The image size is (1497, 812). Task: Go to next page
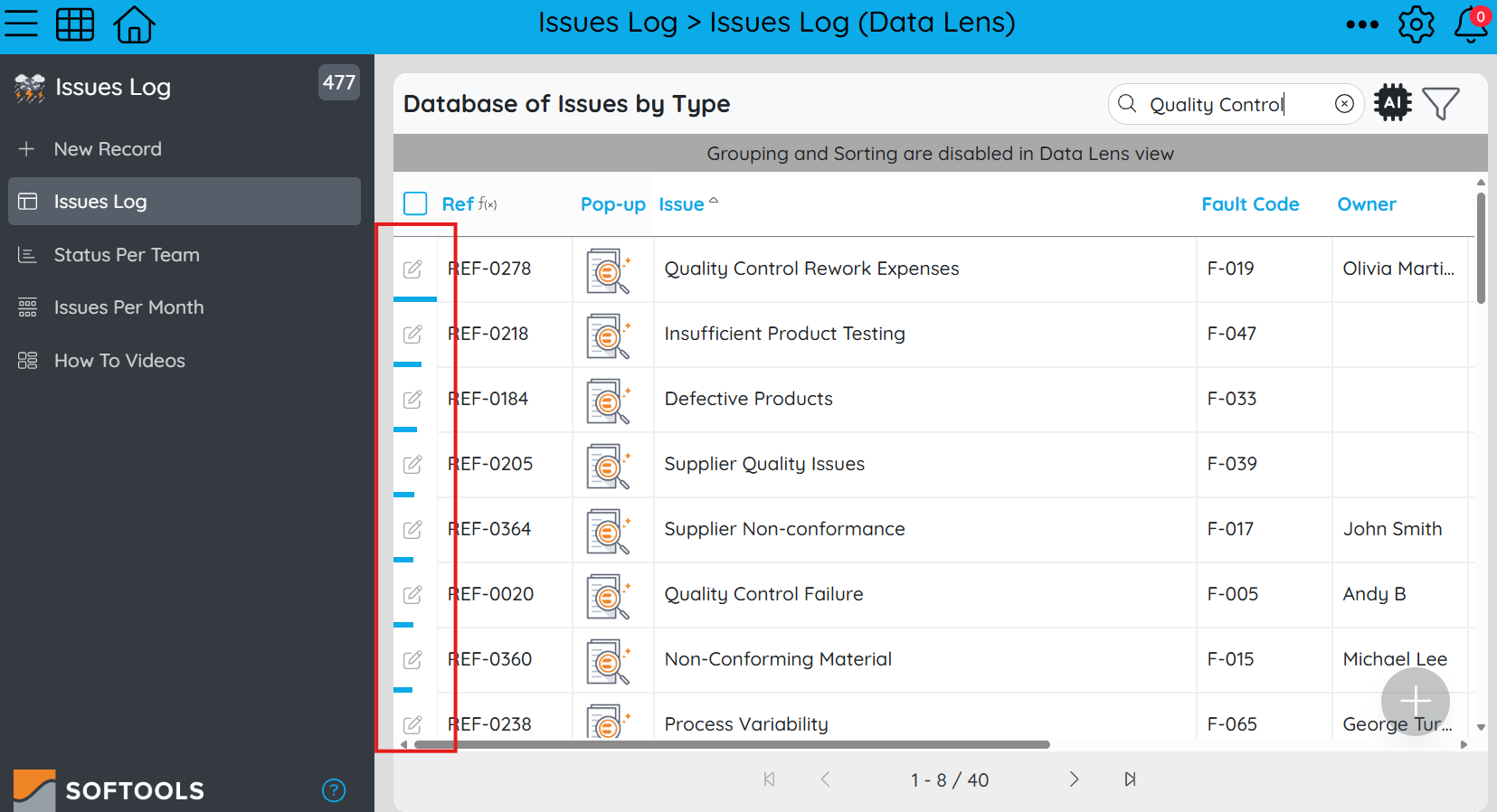pos(1074,779)
